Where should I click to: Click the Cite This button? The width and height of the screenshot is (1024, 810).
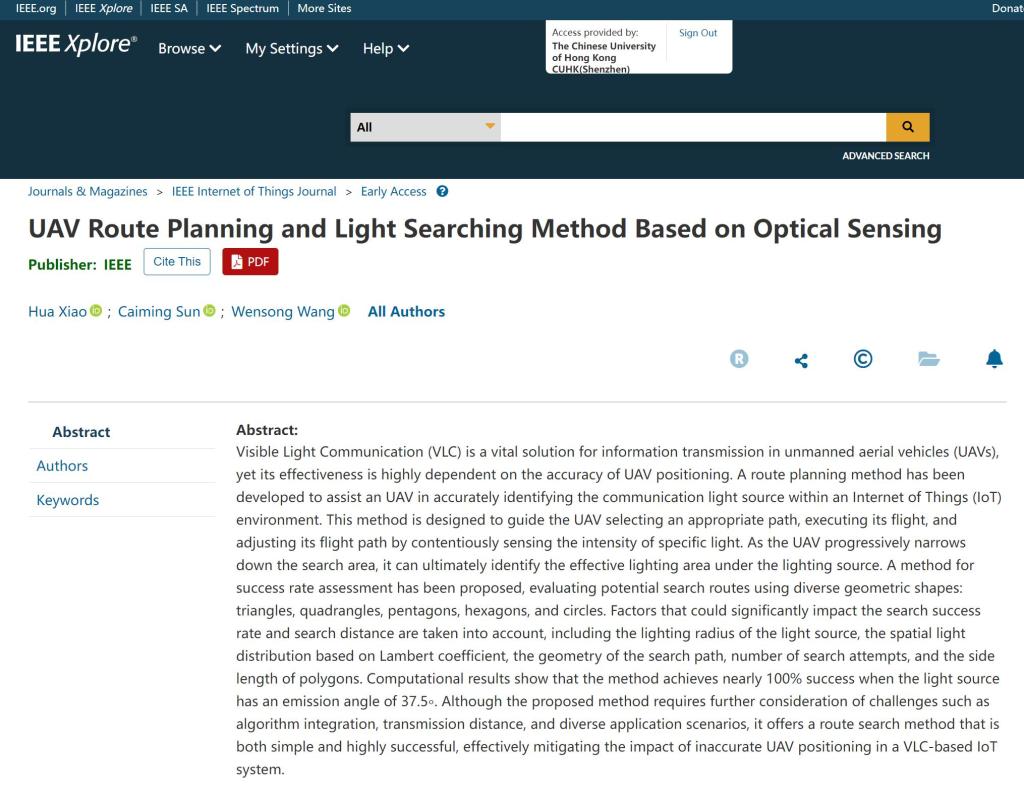177,262
